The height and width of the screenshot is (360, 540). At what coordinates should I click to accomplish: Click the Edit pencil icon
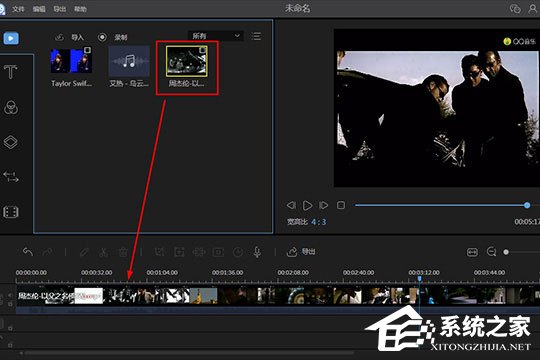84,252
